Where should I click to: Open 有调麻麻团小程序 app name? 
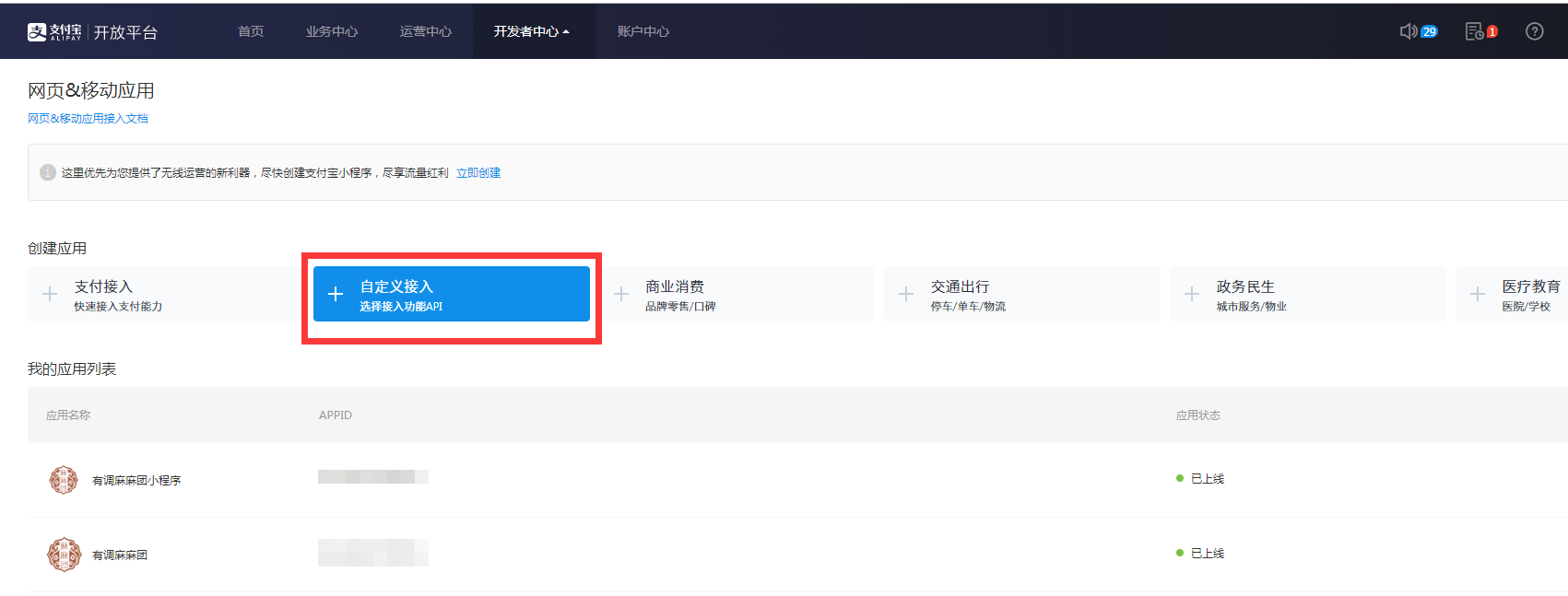click(x=136, y=481)
